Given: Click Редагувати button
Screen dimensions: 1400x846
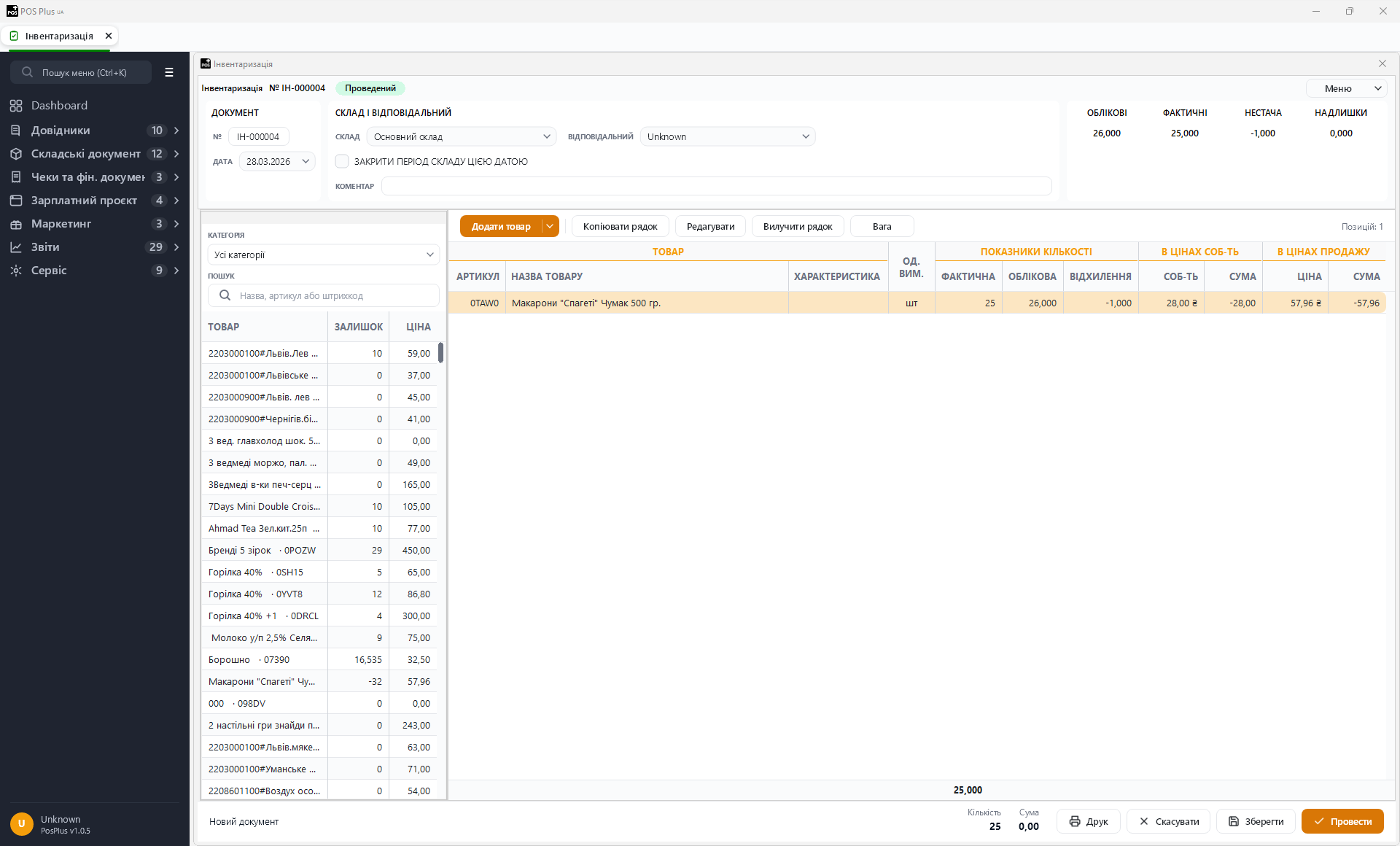Looking at the screenshot, I should 711,226.
